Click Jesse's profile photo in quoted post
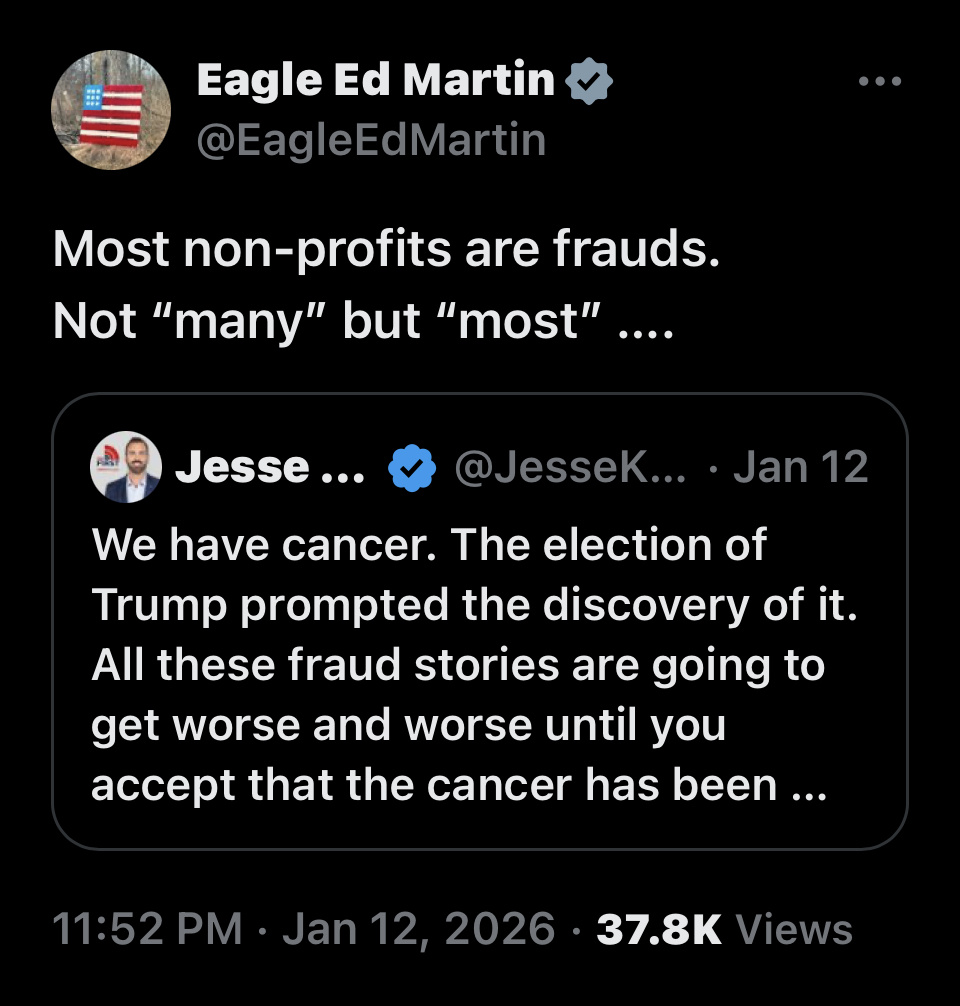 [x=126, y=467]
